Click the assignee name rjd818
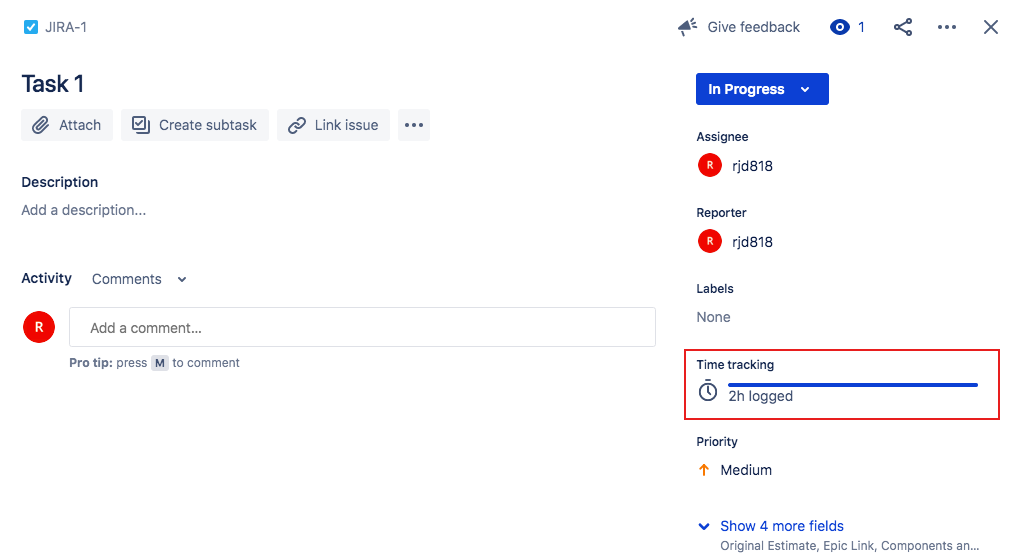The width and height of the screenshot is (1013, 560). pyautogui.click(x=752, y=166)
